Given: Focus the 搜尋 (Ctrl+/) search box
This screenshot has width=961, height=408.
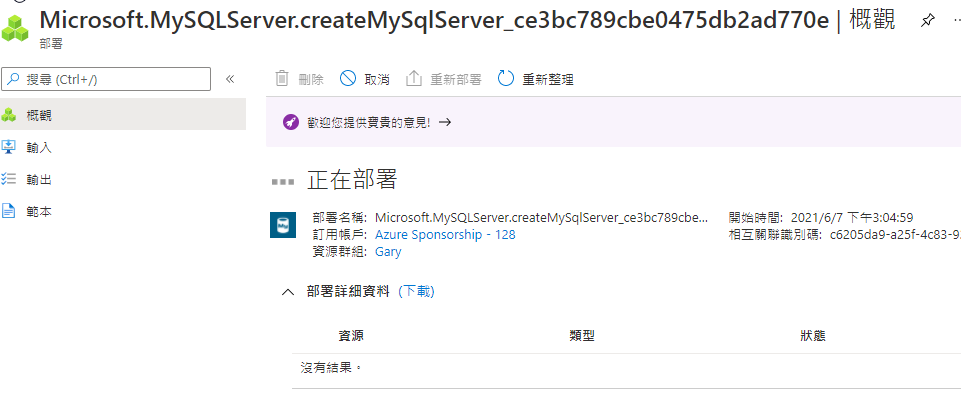Looking at the screenshot, I should pyautogui.click(x=107, y=79).
